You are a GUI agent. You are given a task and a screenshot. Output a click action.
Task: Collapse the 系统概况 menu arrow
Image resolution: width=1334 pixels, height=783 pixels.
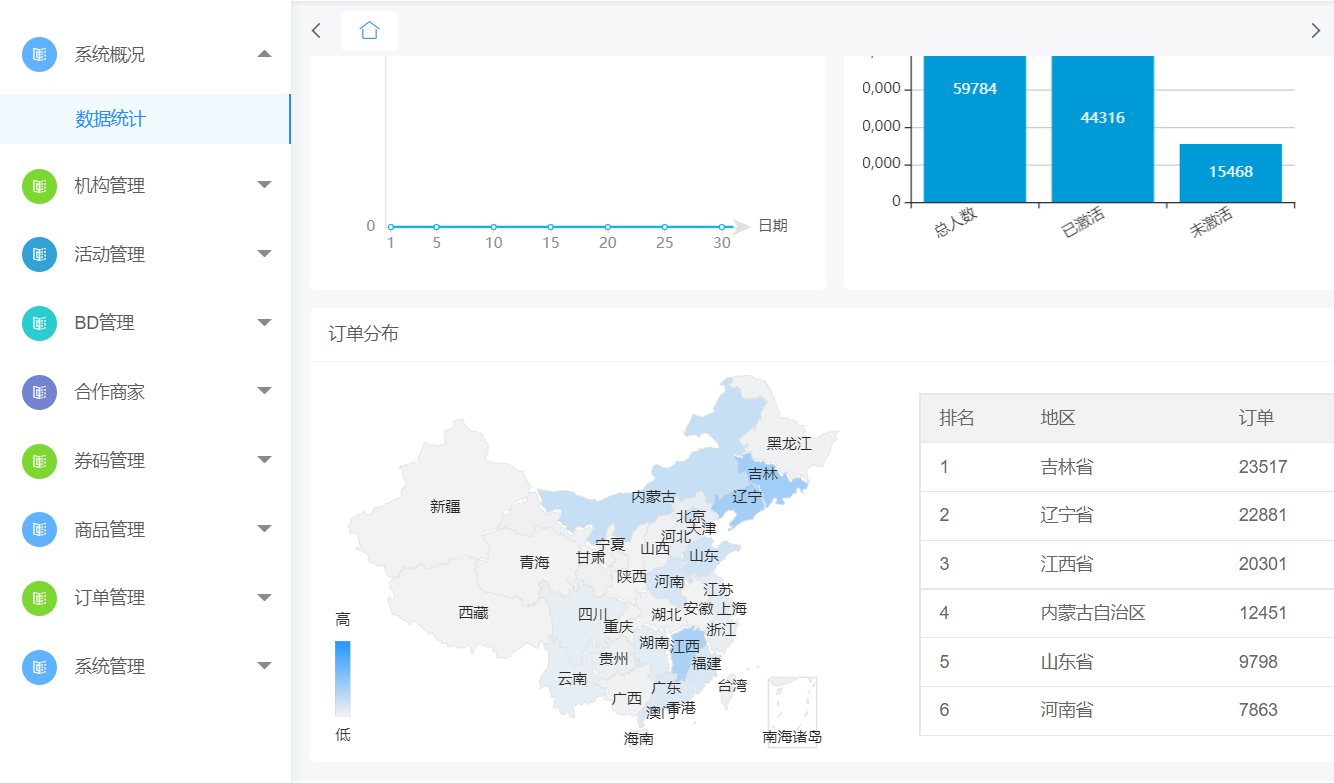pyautogui.click(x=264, y=54)
